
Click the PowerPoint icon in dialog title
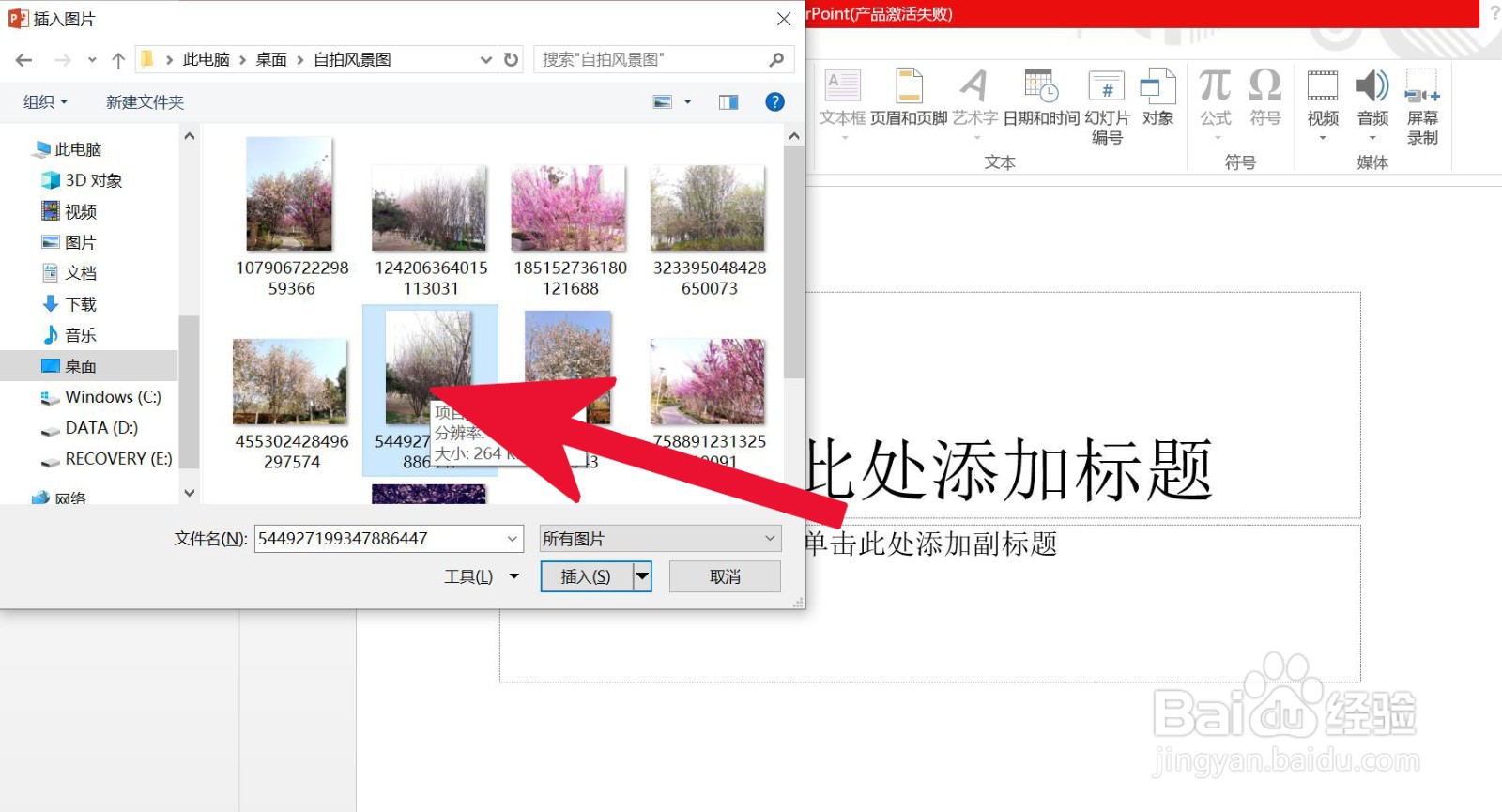18,19
